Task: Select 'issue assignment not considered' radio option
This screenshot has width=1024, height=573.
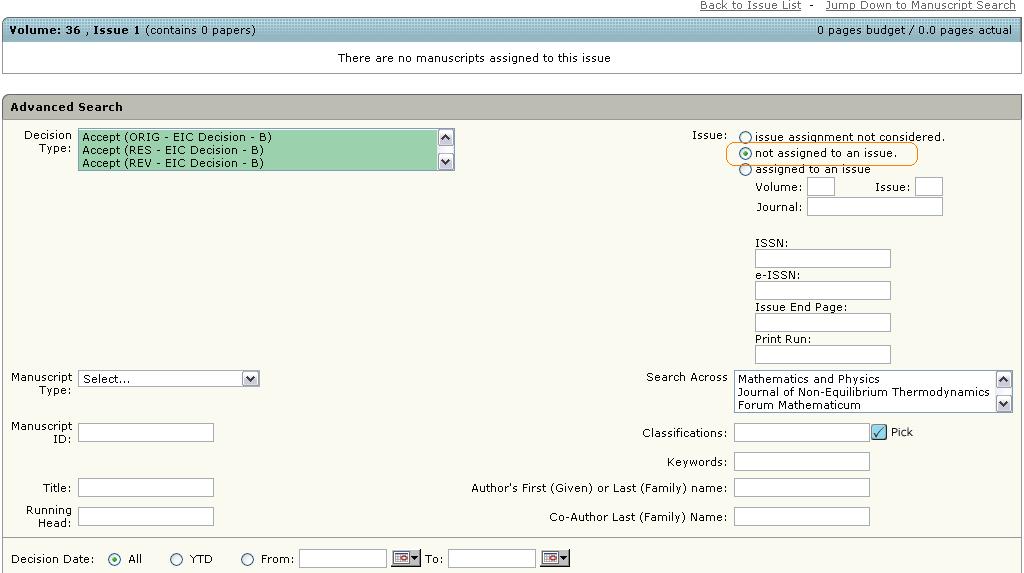Action: (745, 138)
